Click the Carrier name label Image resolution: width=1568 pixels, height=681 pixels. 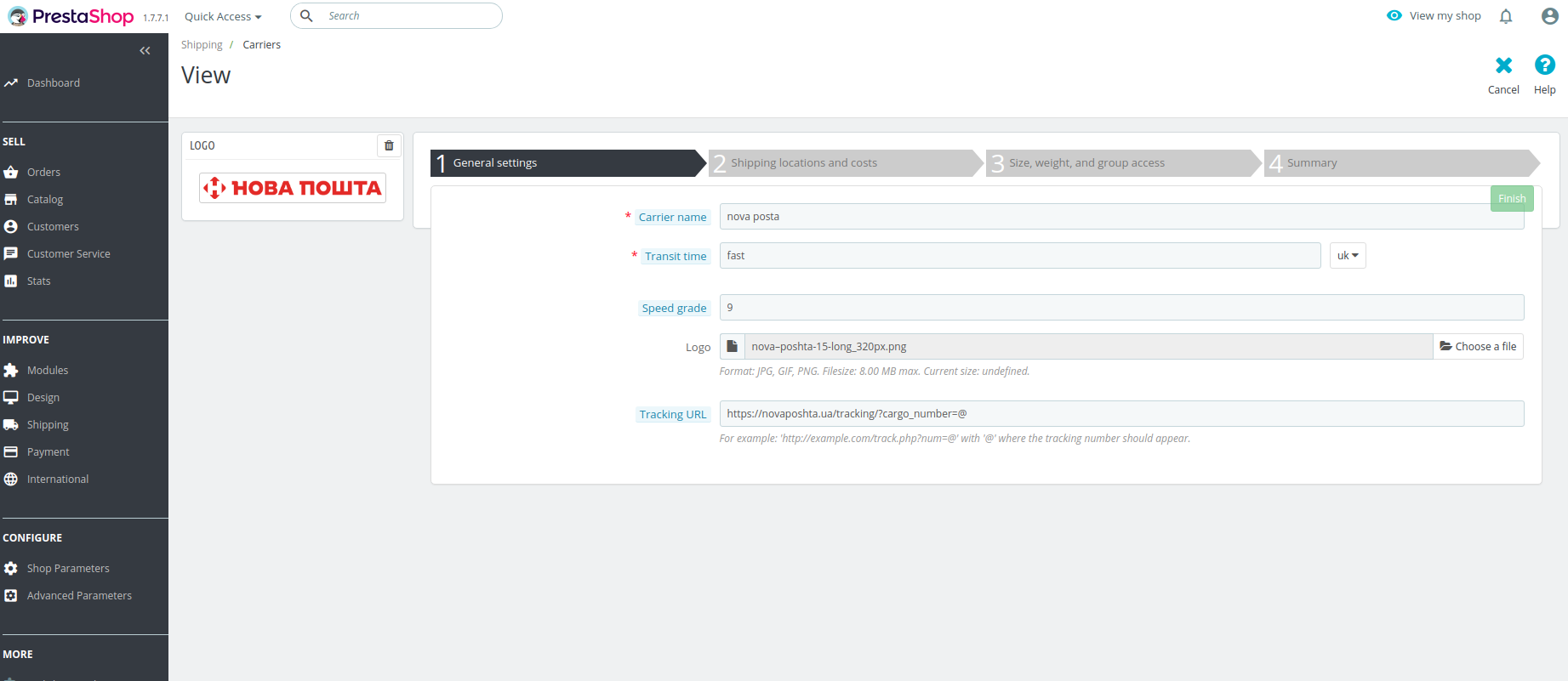point(672,218)
